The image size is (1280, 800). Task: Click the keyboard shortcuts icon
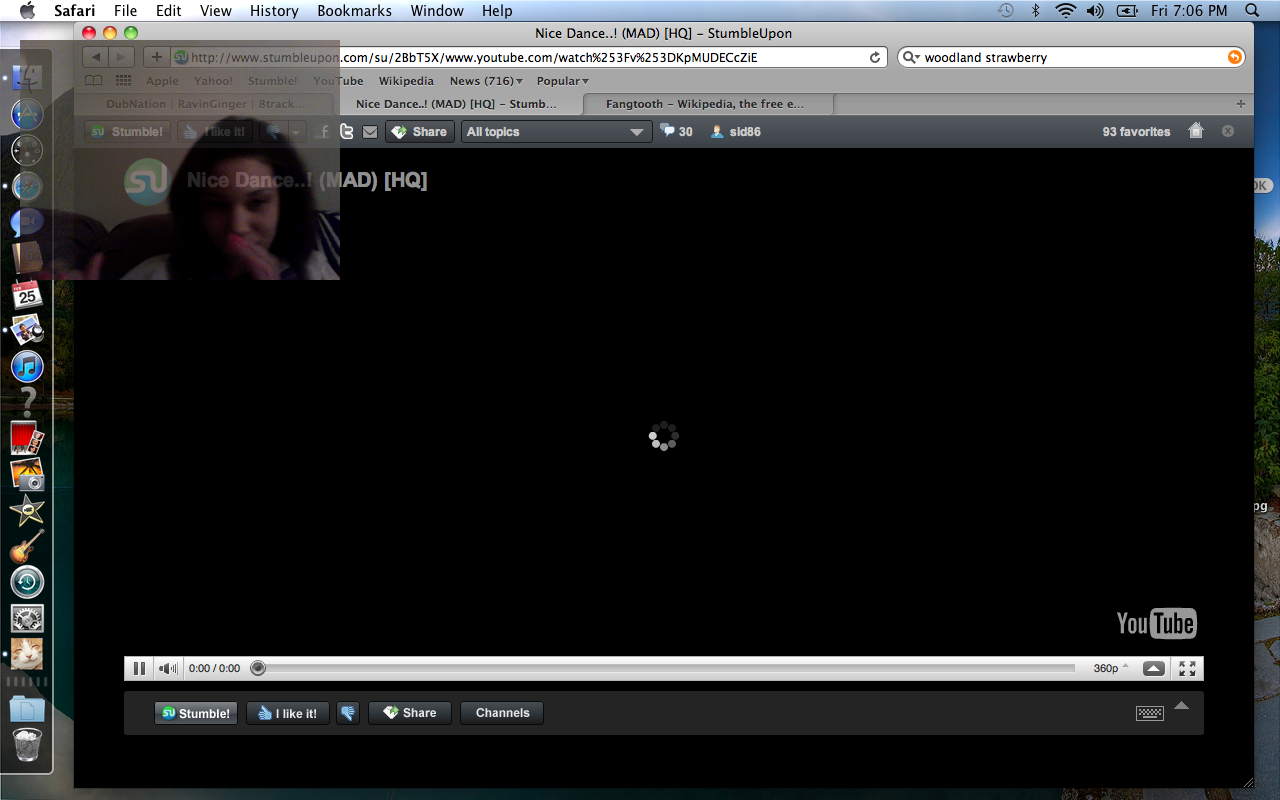[1149, 713]
